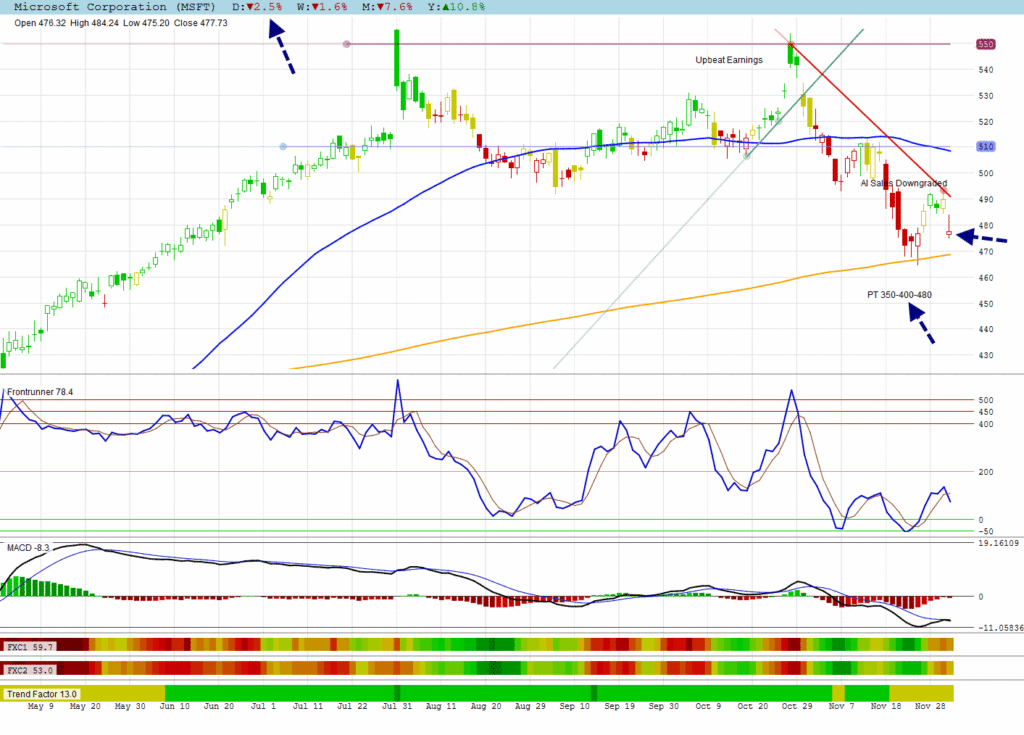Click the PT 350-400-480 price target note
The width and height of the screenshot is (1024, 735).
[x=900, y=295]
